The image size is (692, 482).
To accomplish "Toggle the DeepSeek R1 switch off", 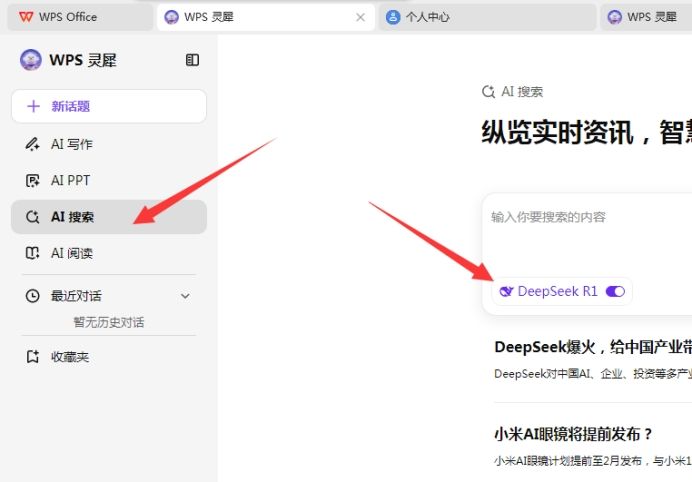I will click(615, 291).
